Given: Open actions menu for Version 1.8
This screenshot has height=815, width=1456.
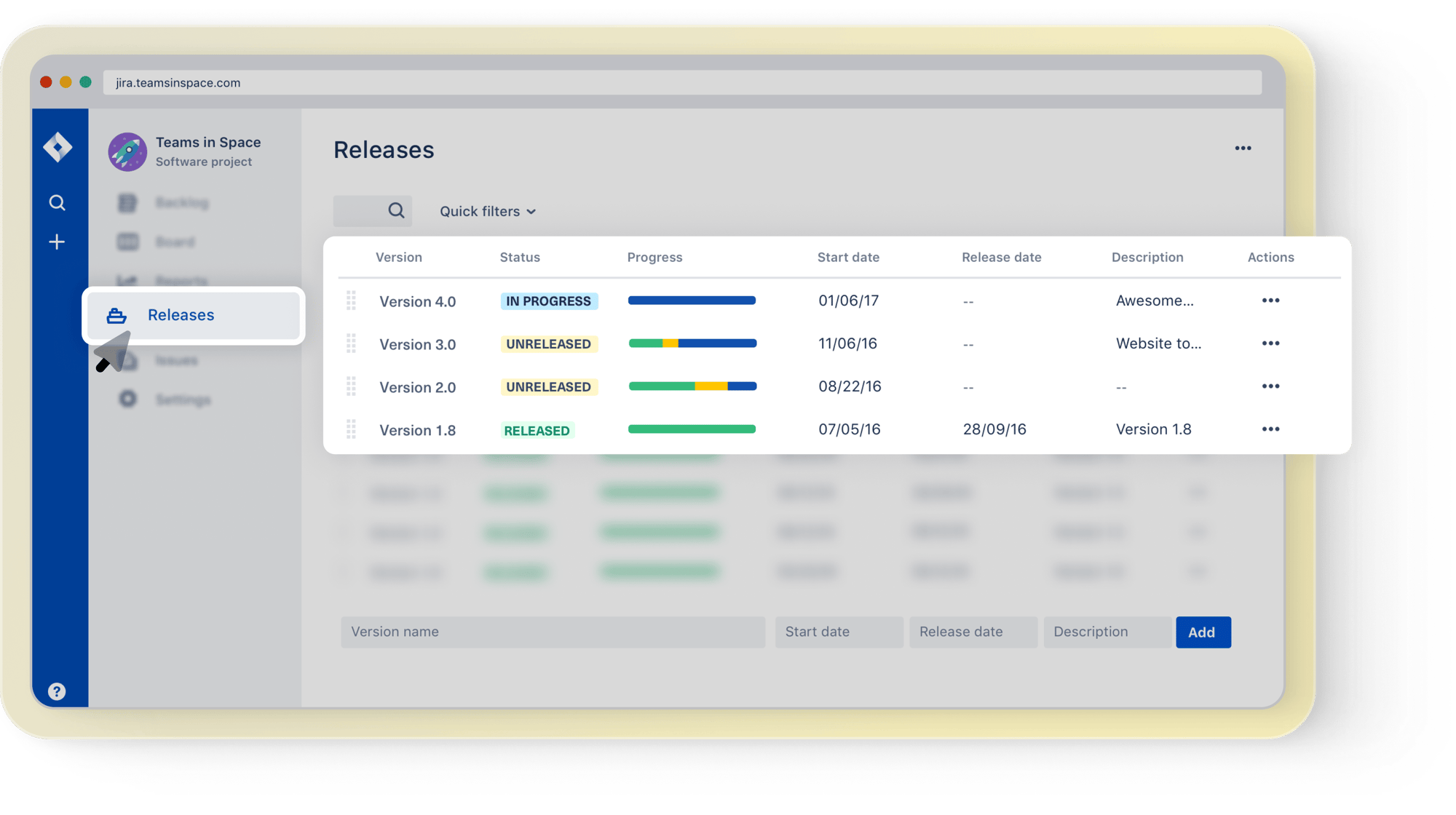Looking at the screenshot, I should click(x=1270, y=429).
